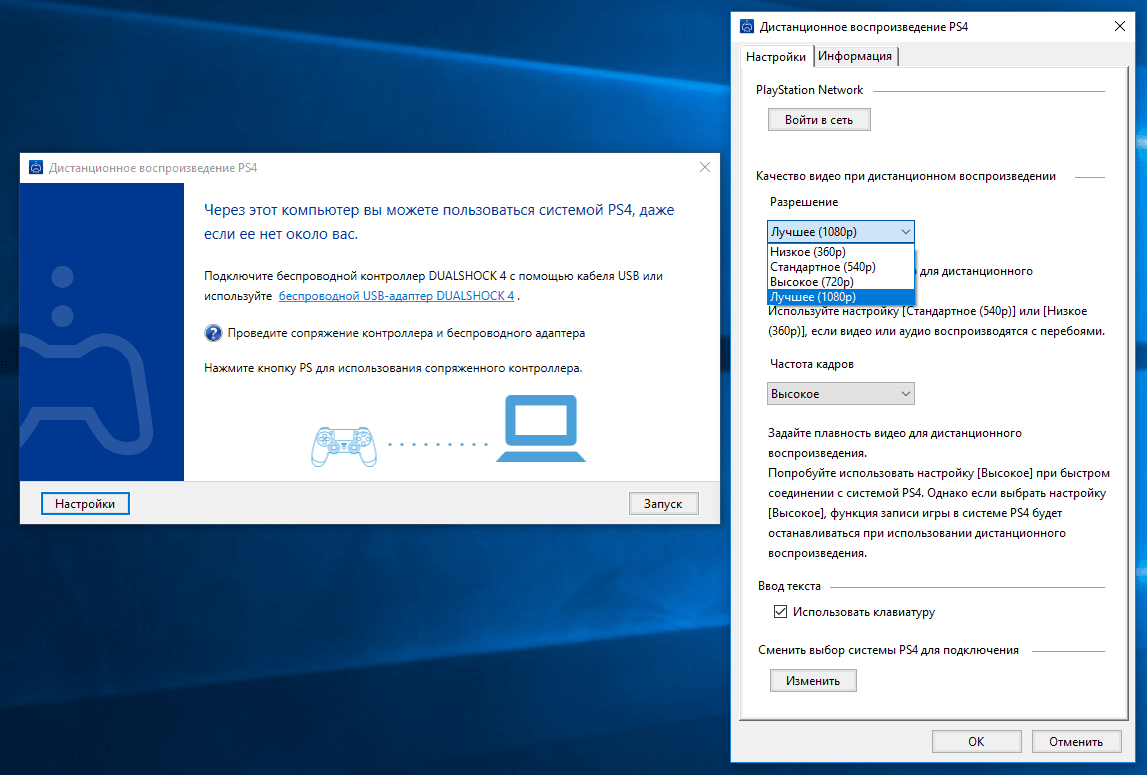Click the Изменить button
The width and height of the screenshot is (1147, 775).
[813, 681]
